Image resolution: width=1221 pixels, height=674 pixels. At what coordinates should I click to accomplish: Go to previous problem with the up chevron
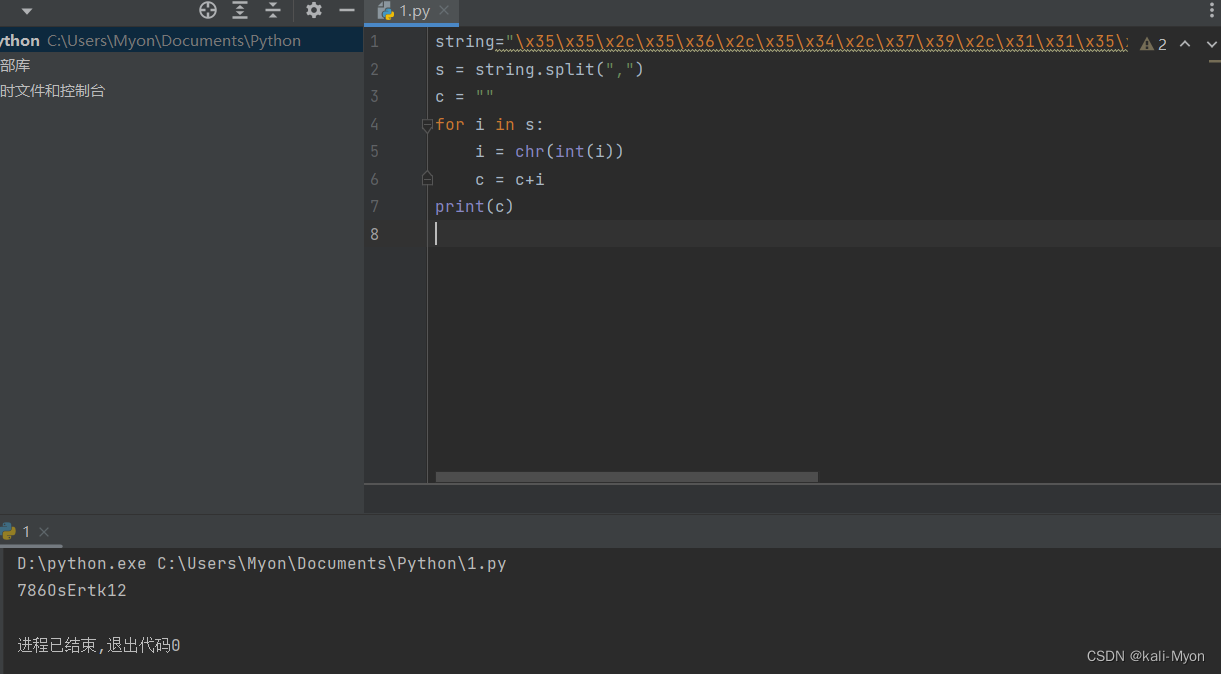[x=1184, y=44]
